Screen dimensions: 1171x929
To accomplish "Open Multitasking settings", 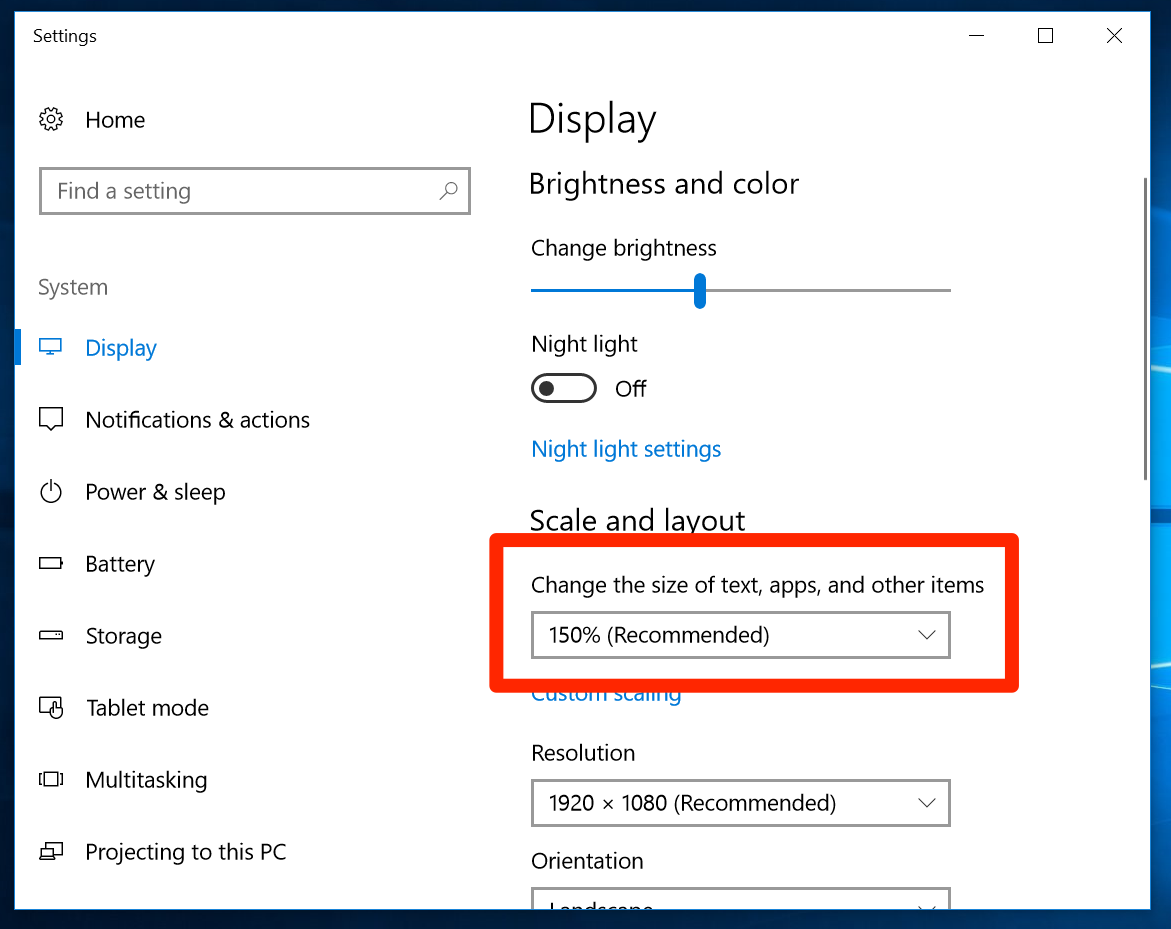I will pyautogui.click(x=146, y=780).
